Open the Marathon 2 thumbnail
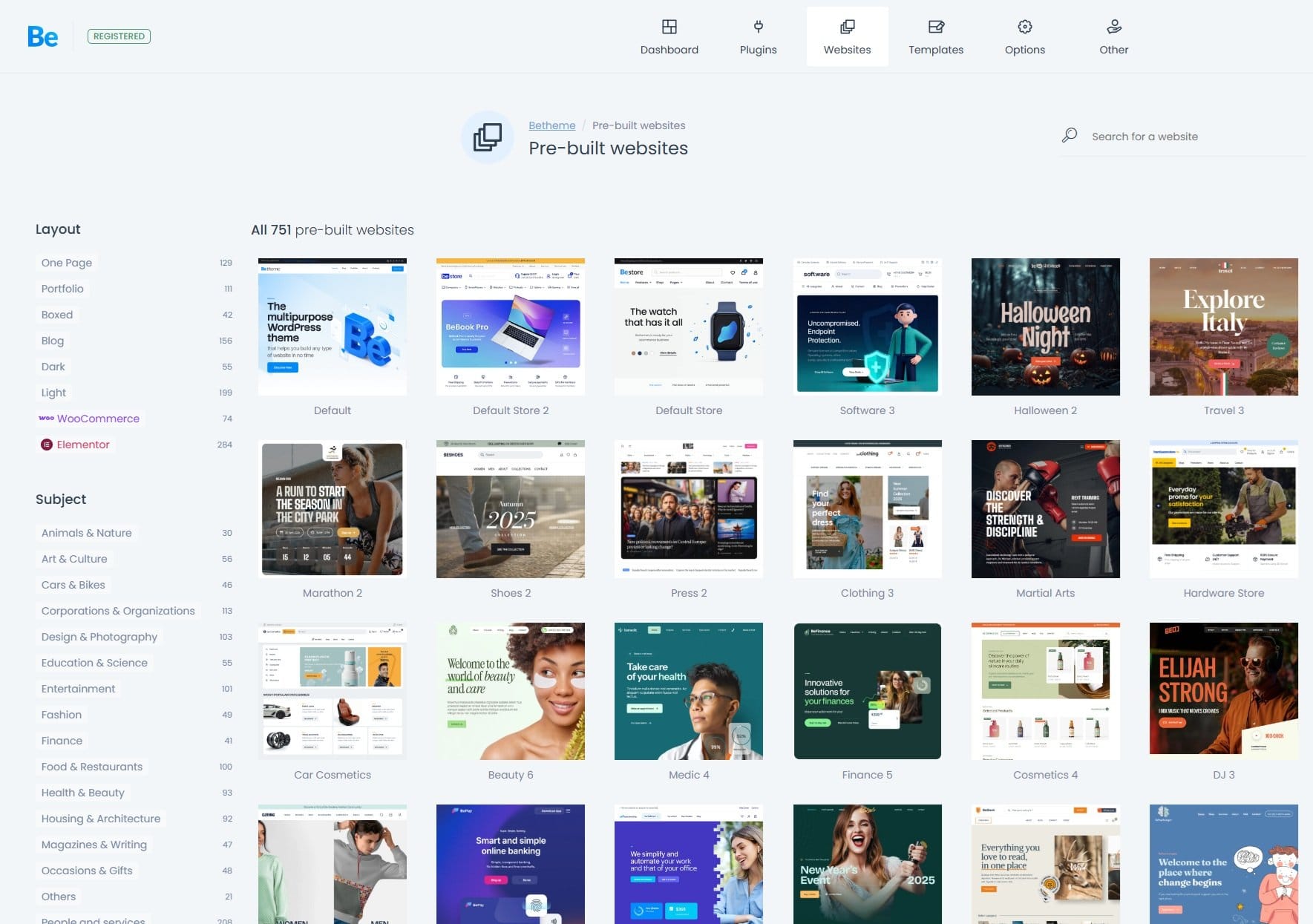The image size is (1313, 924). (x=333, y=509)
